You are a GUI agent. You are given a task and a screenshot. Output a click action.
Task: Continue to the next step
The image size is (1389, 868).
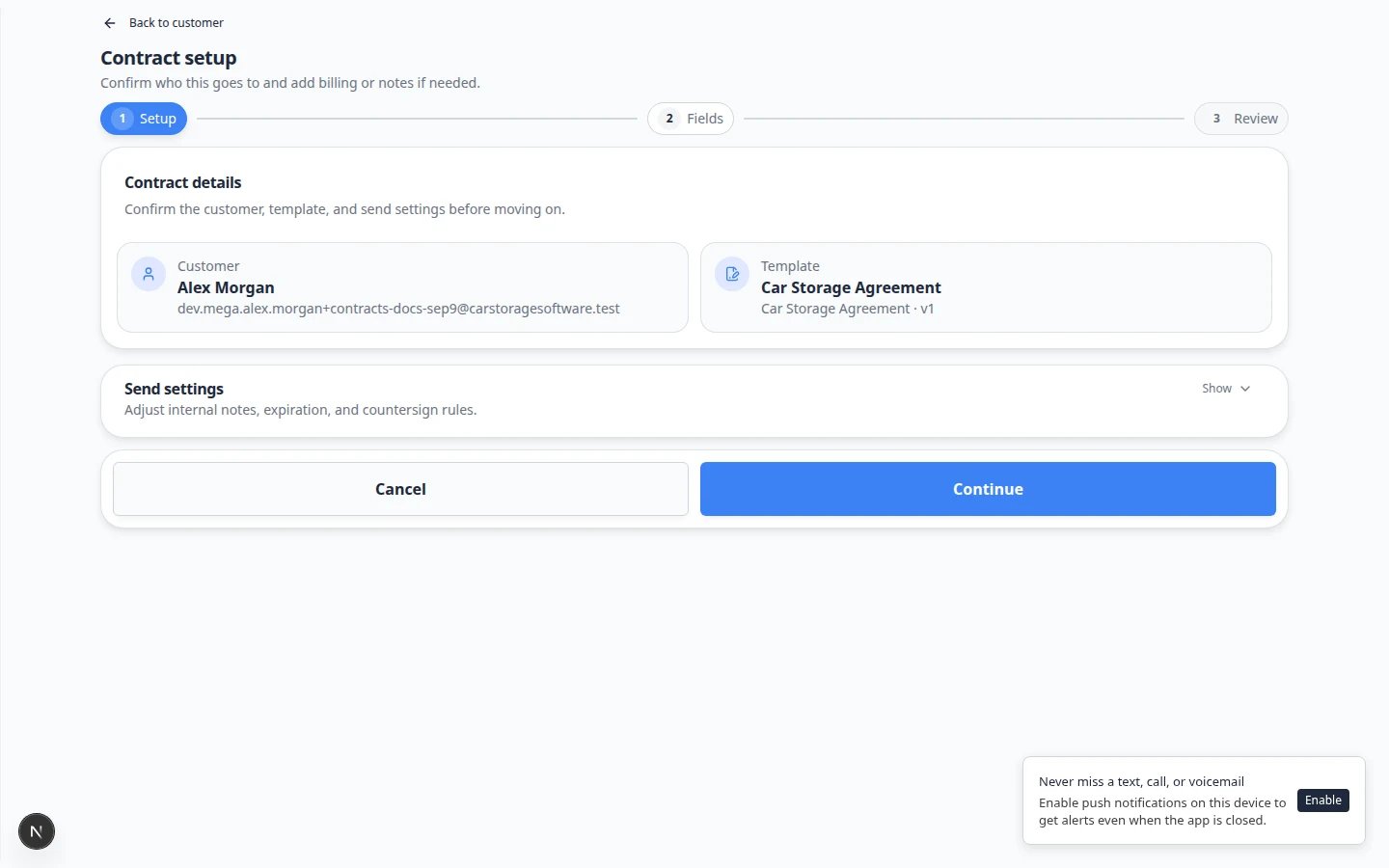click(x=988, y=489)
